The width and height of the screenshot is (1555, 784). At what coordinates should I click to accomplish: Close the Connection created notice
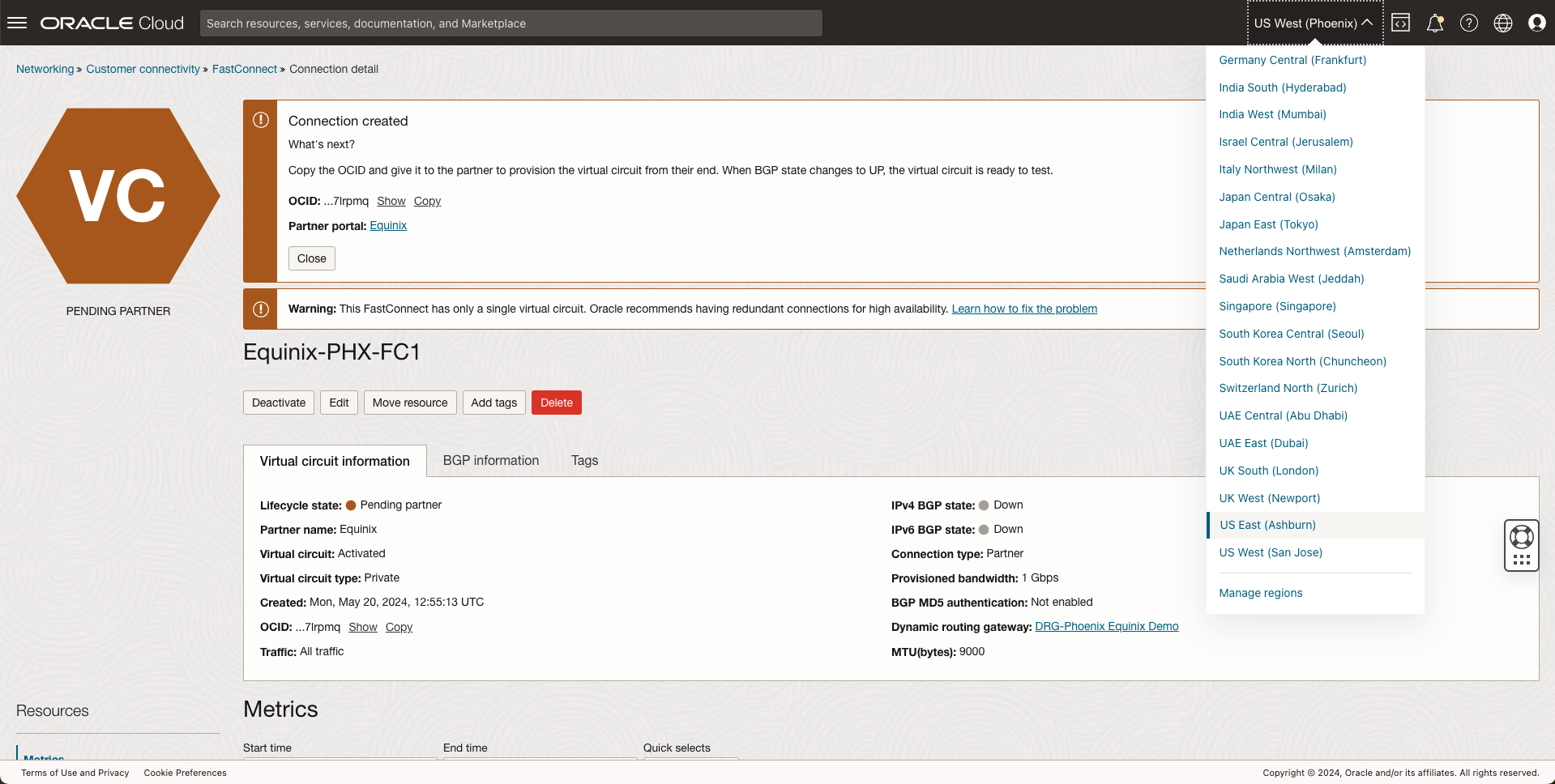point(311,258)
